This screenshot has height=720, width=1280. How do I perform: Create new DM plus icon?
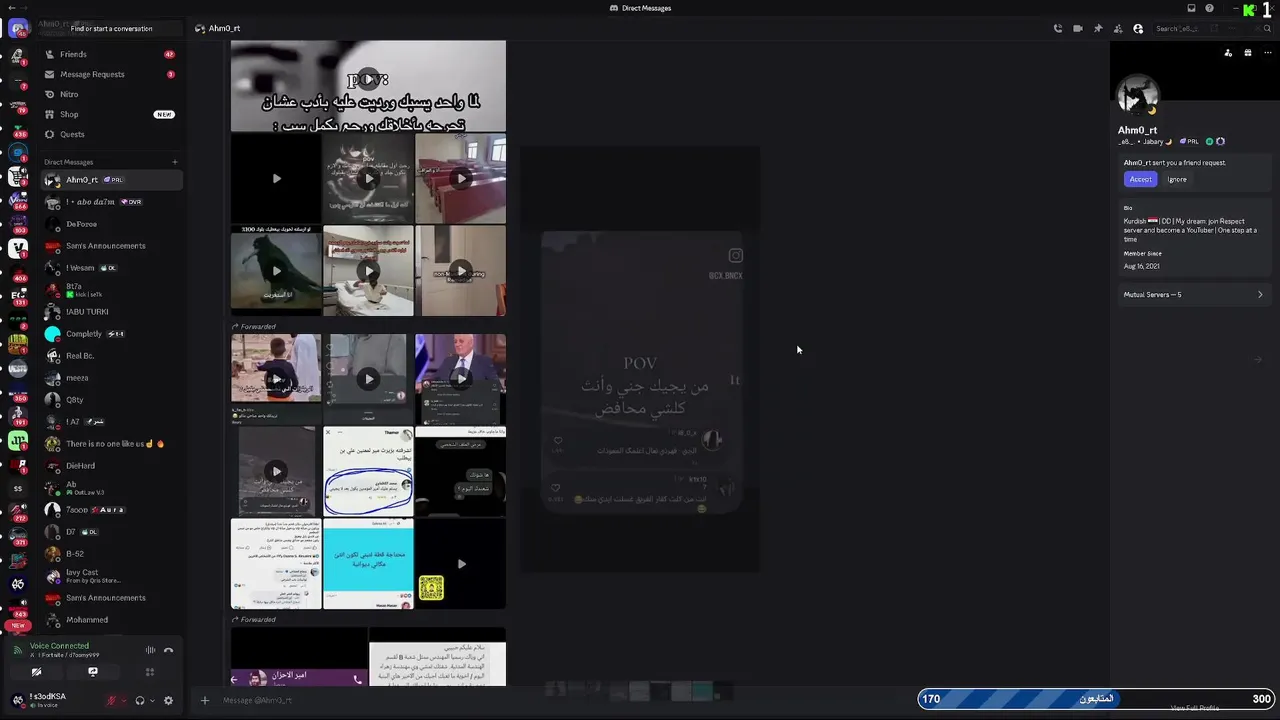coord(175,162)
